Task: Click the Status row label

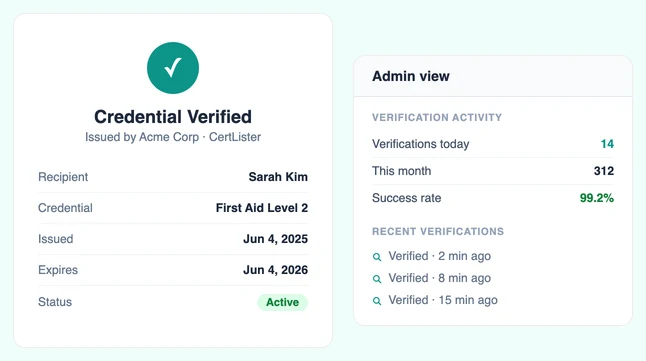Action: 55,302
